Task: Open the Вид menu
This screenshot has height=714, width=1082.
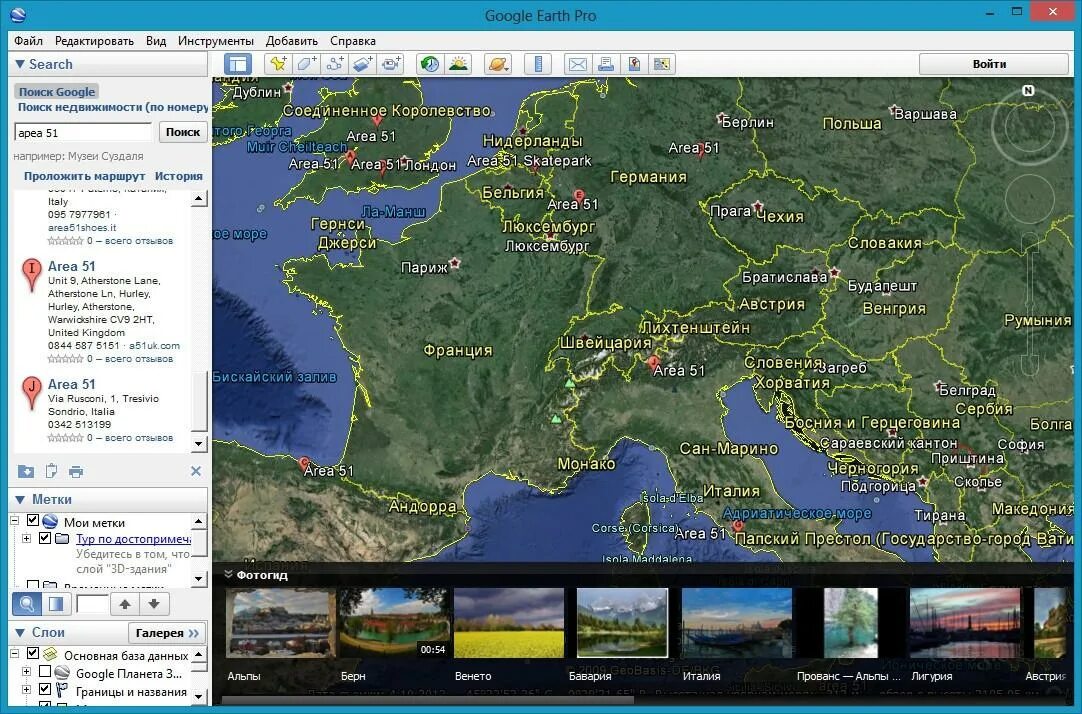Action: tap(156, 41)
